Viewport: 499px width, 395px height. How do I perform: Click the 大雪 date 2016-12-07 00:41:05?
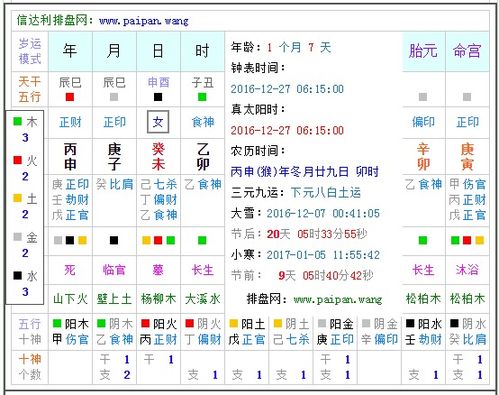pos(323,213)
